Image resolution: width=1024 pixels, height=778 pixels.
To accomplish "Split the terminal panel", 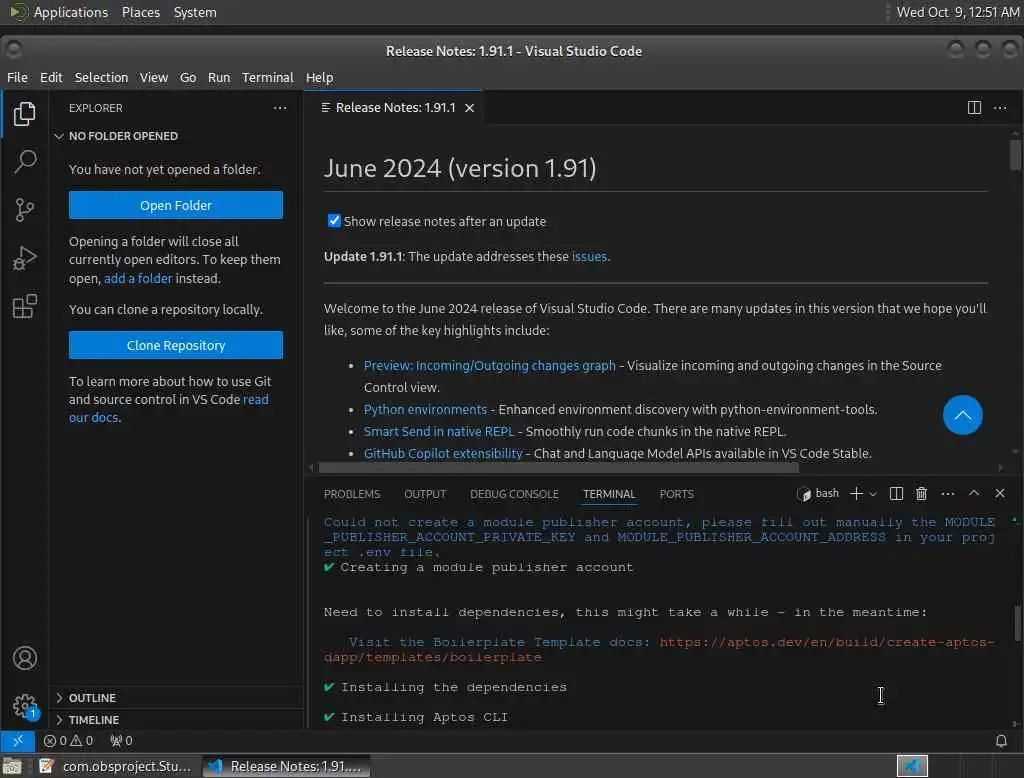I will (896, 493).
